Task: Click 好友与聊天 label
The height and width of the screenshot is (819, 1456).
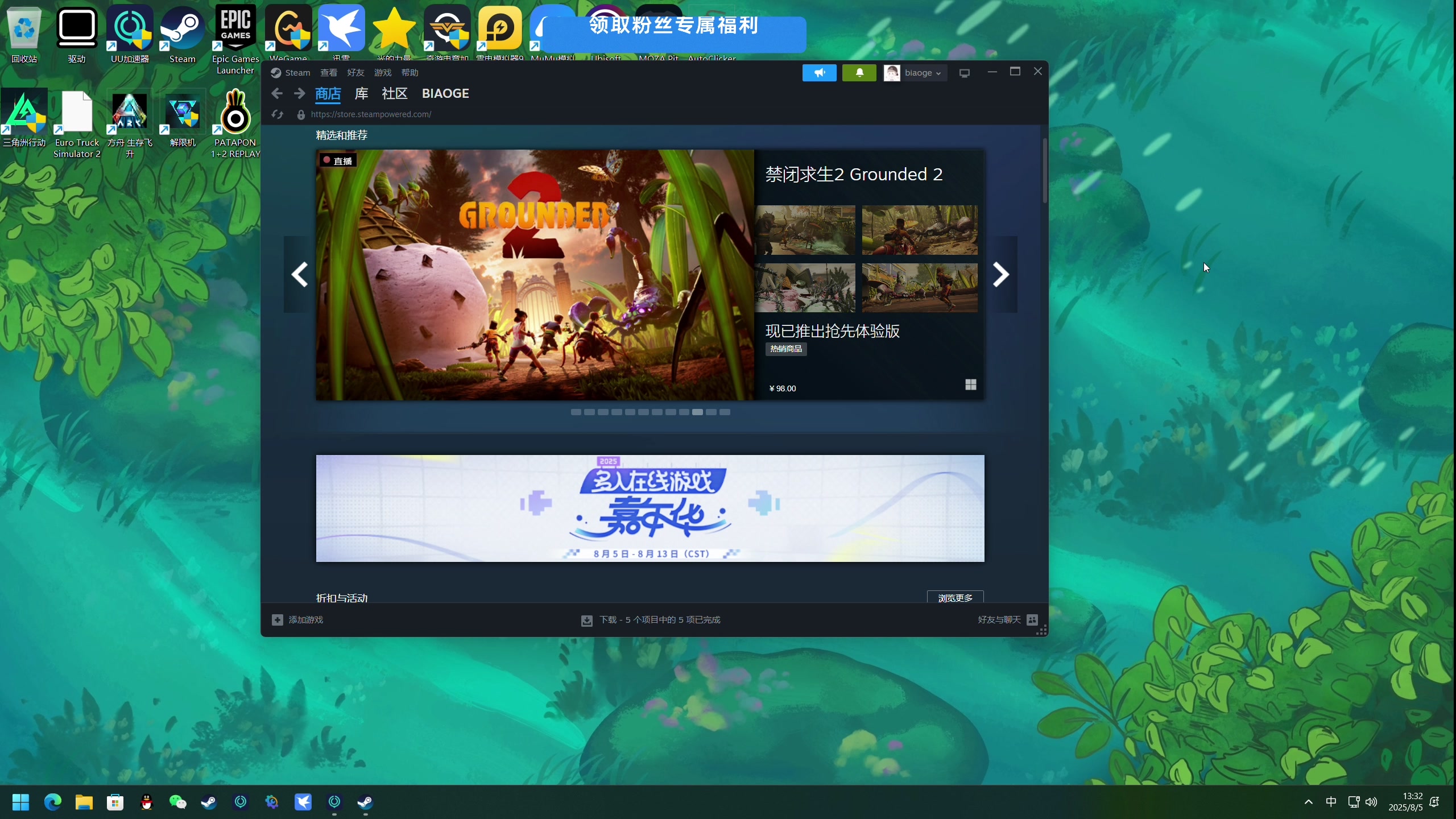Action: [x=999, y=620]
